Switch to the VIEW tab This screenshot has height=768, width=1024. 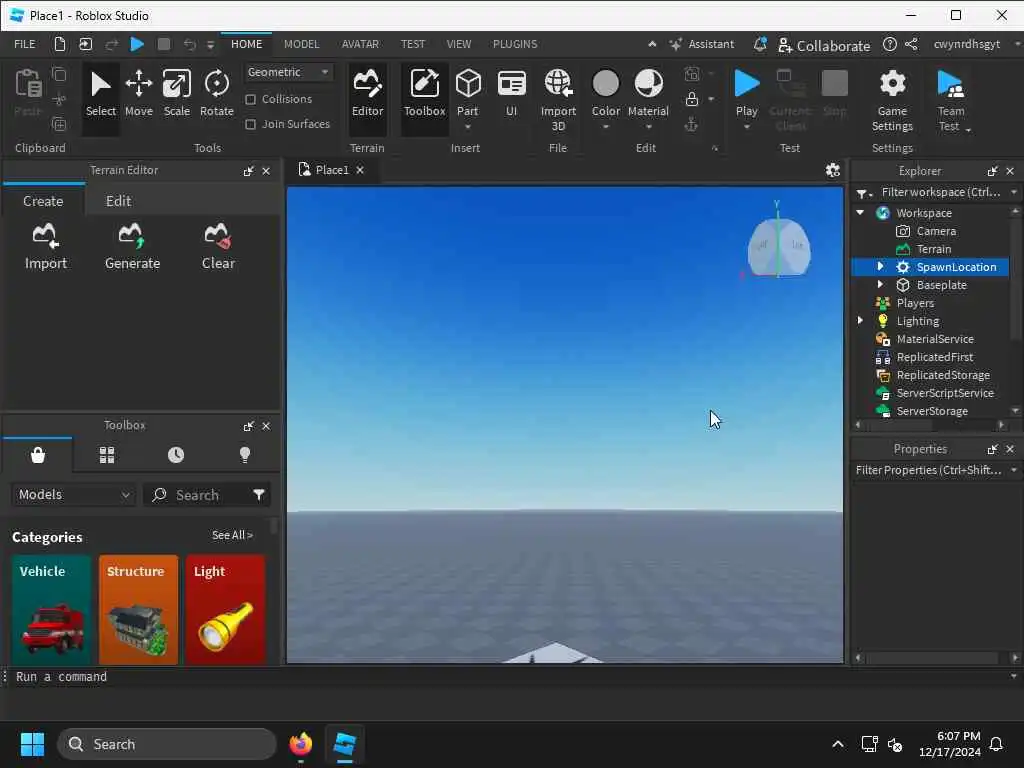point(458,44)
